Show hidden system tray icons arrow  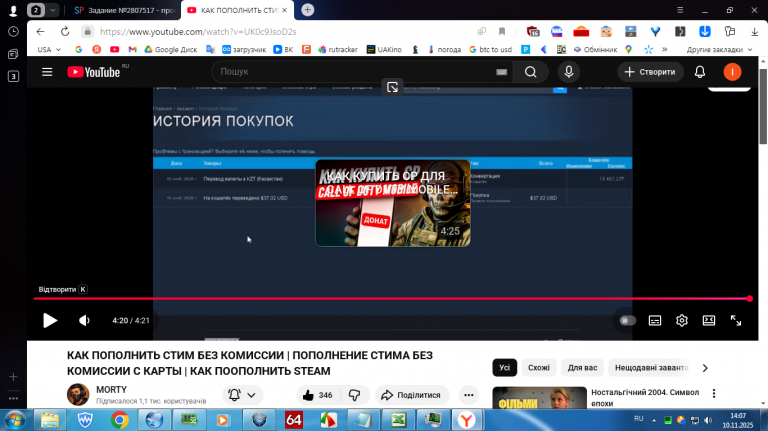click(654, 420)
